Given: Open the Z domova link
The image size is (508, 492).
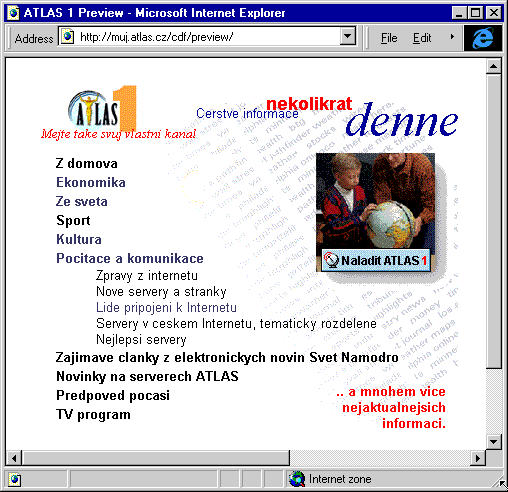Looking at the screenshot, I should click(87, 164).
